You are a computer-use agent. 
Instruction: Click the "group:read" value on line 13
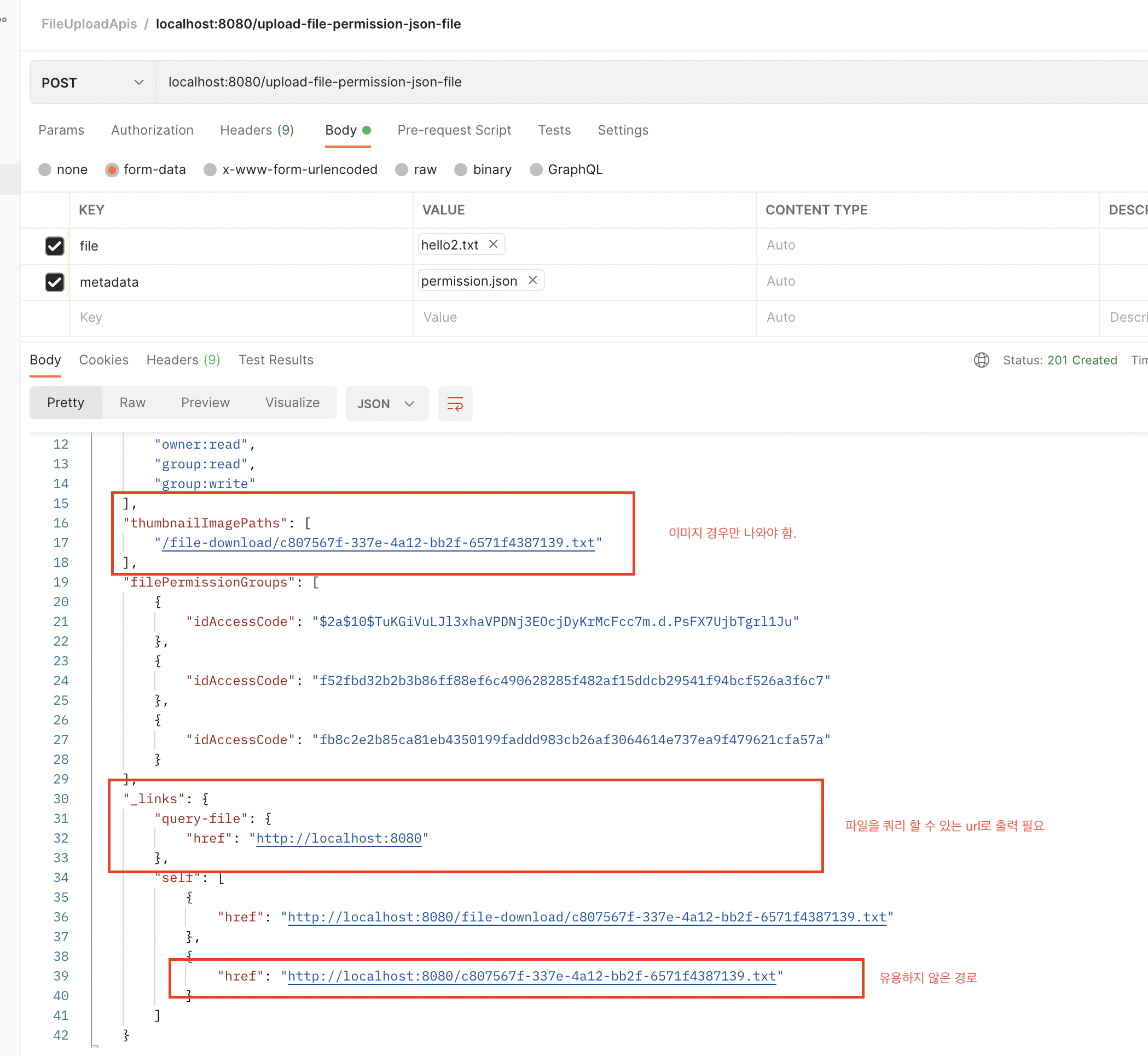pyautogui.click(x=201, y=464)
